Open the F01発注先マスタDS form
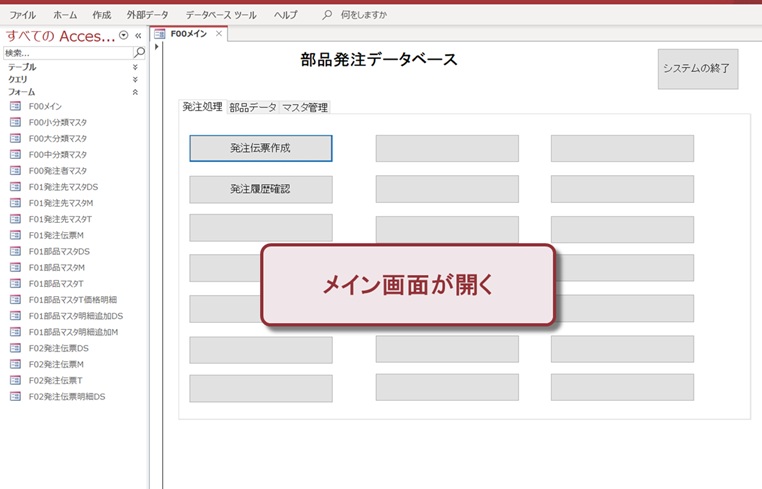Screen dimensions: 762x489 tap(63, 187)
